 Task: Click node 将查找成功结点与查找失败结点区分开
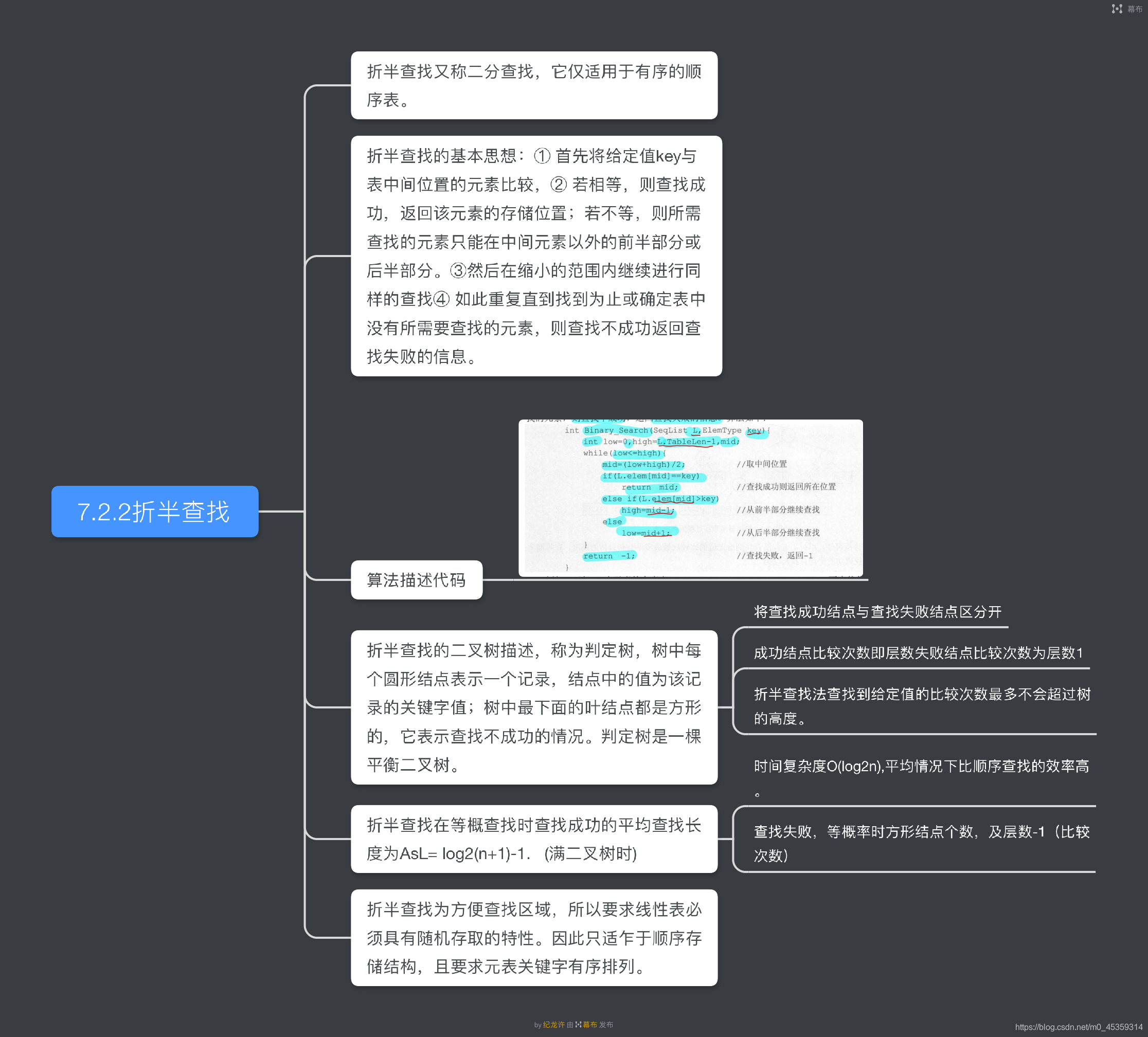tap(877, 612)
